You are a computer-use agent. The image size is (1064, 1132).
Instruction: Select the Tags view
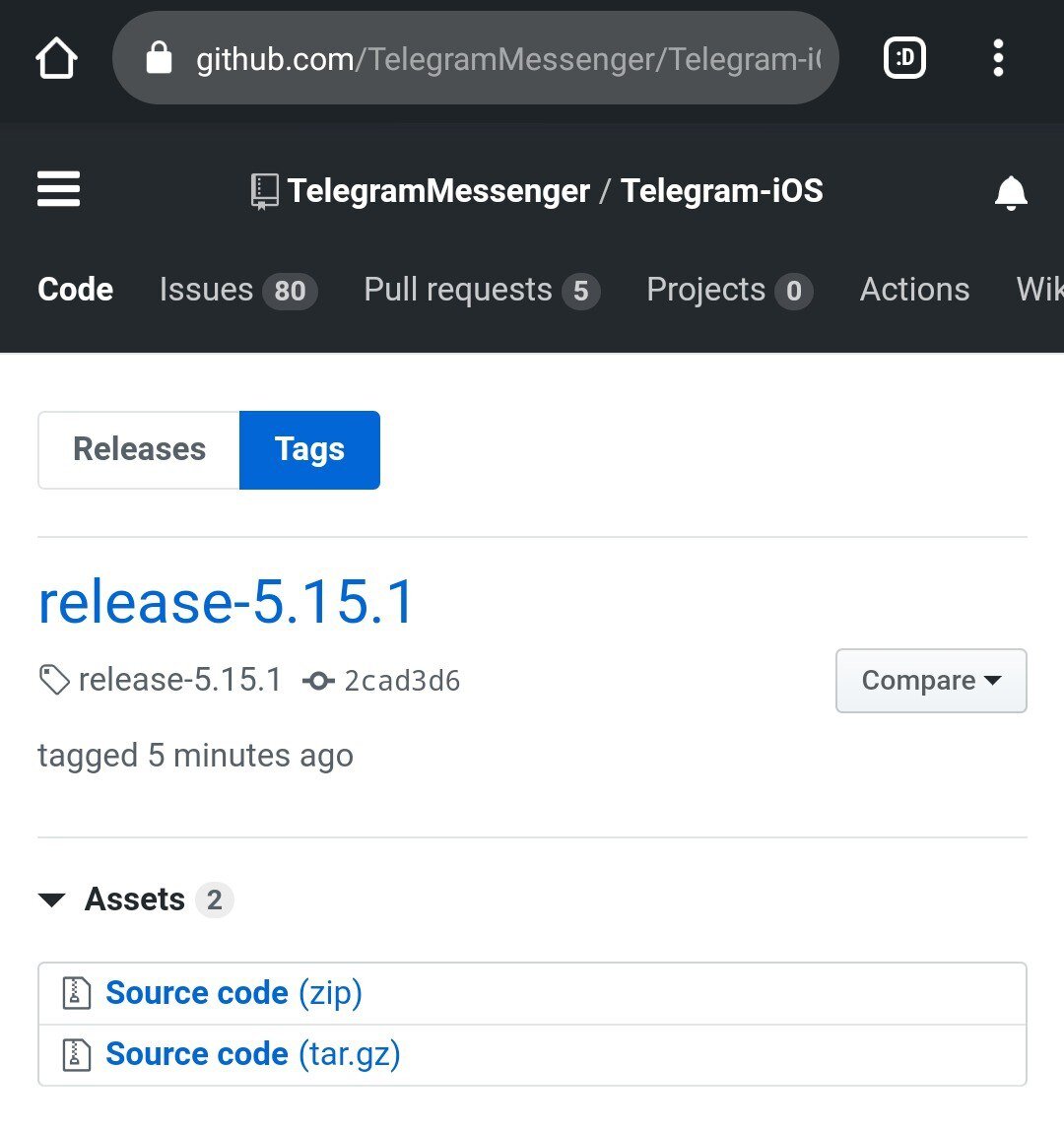tap(309, 450)
